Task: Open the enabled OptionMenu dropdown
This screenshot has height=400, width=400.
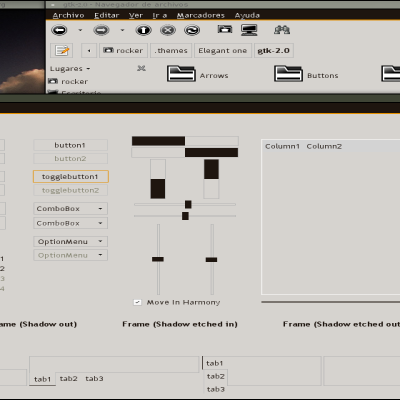Action: tap(71, 241)
